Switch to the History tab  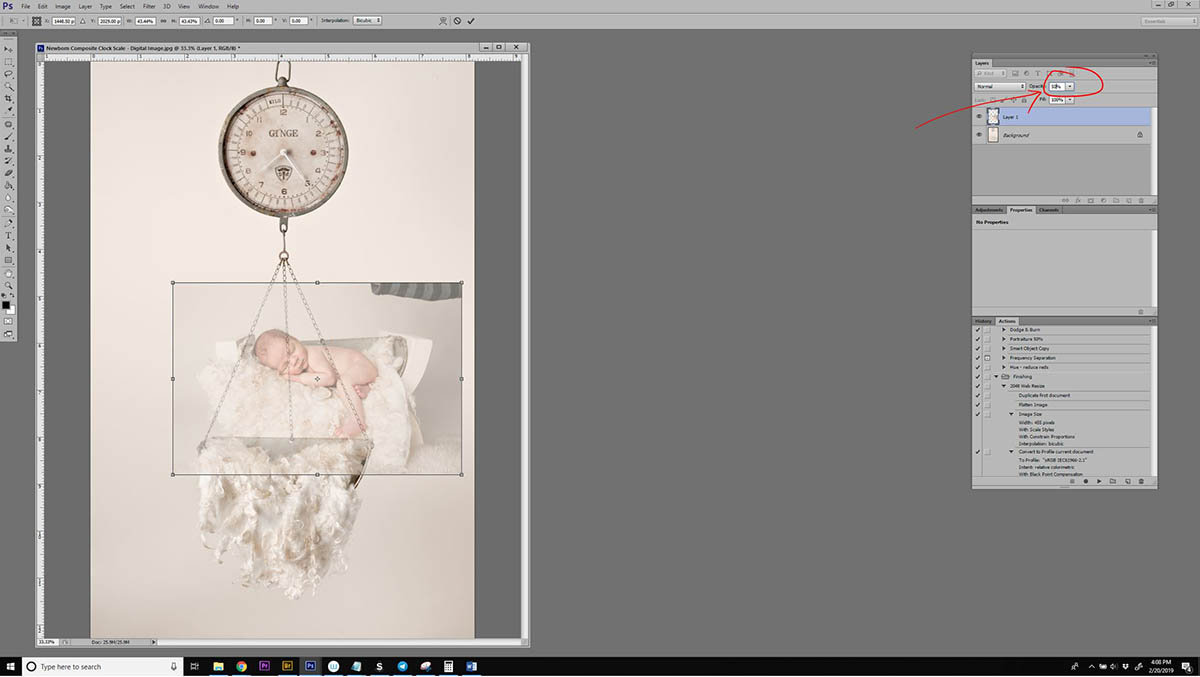[985, 321]
